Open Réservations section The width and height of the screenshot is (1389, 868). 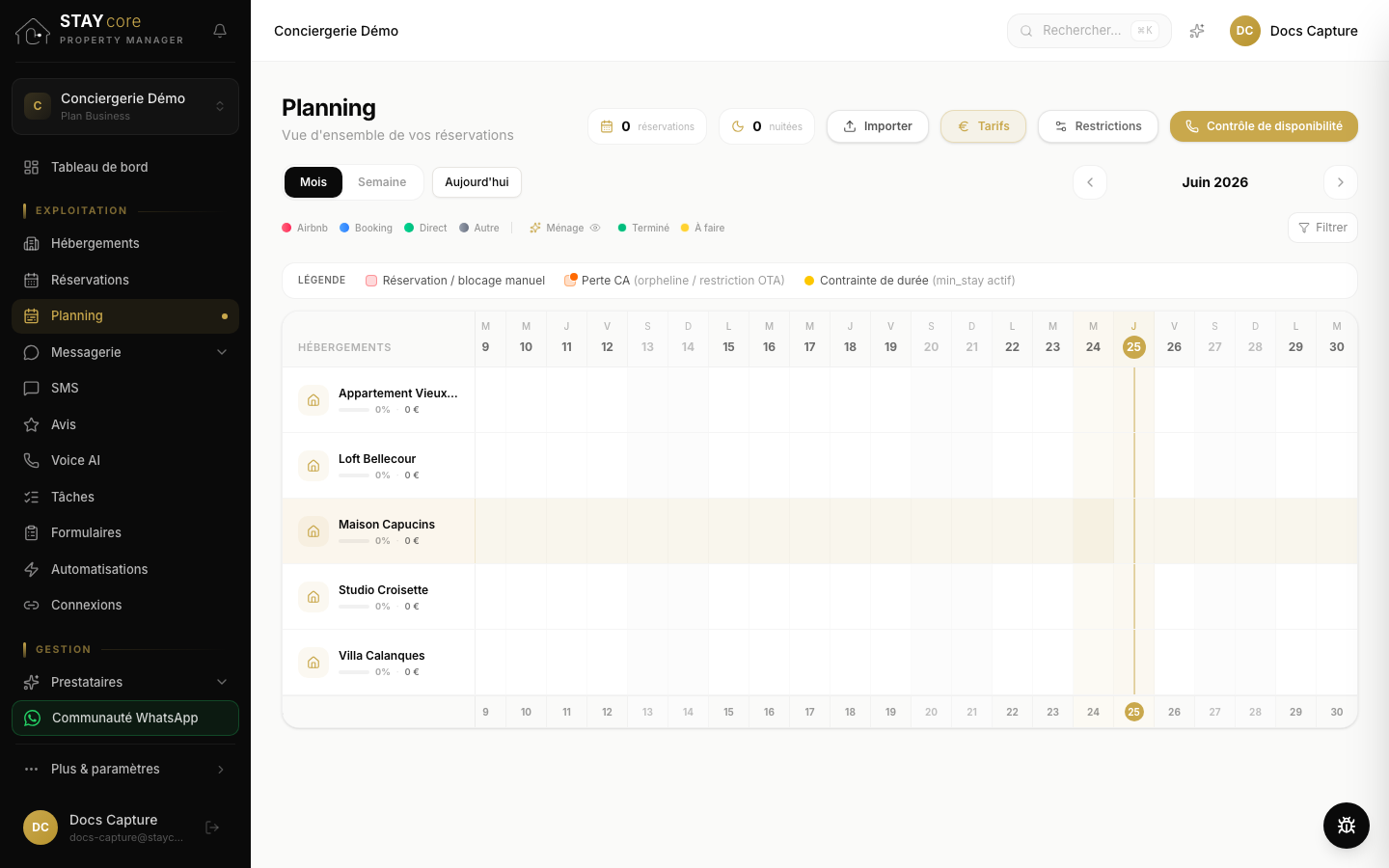pos(125,280)
